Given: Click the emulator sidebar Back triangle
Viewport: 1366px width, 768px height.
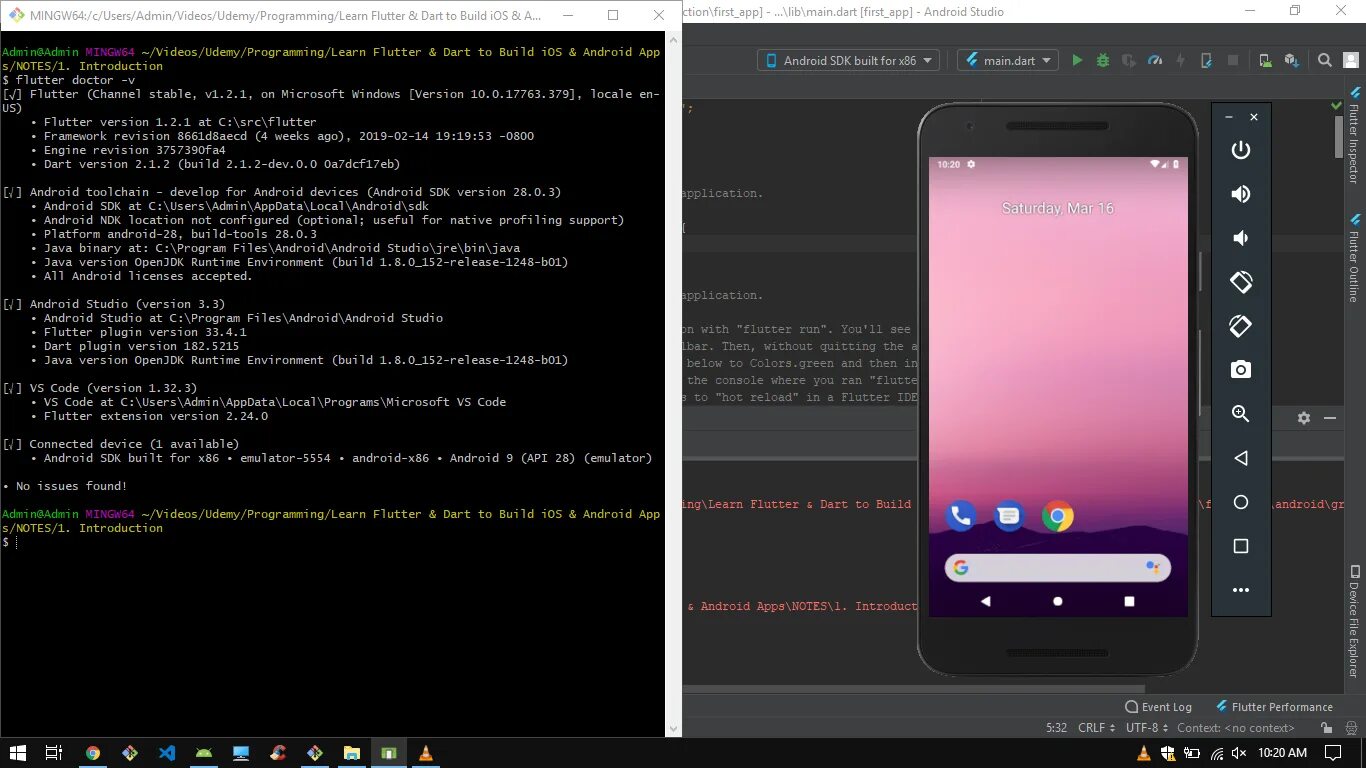Looking at the screenshot, I should (1241, 458).
